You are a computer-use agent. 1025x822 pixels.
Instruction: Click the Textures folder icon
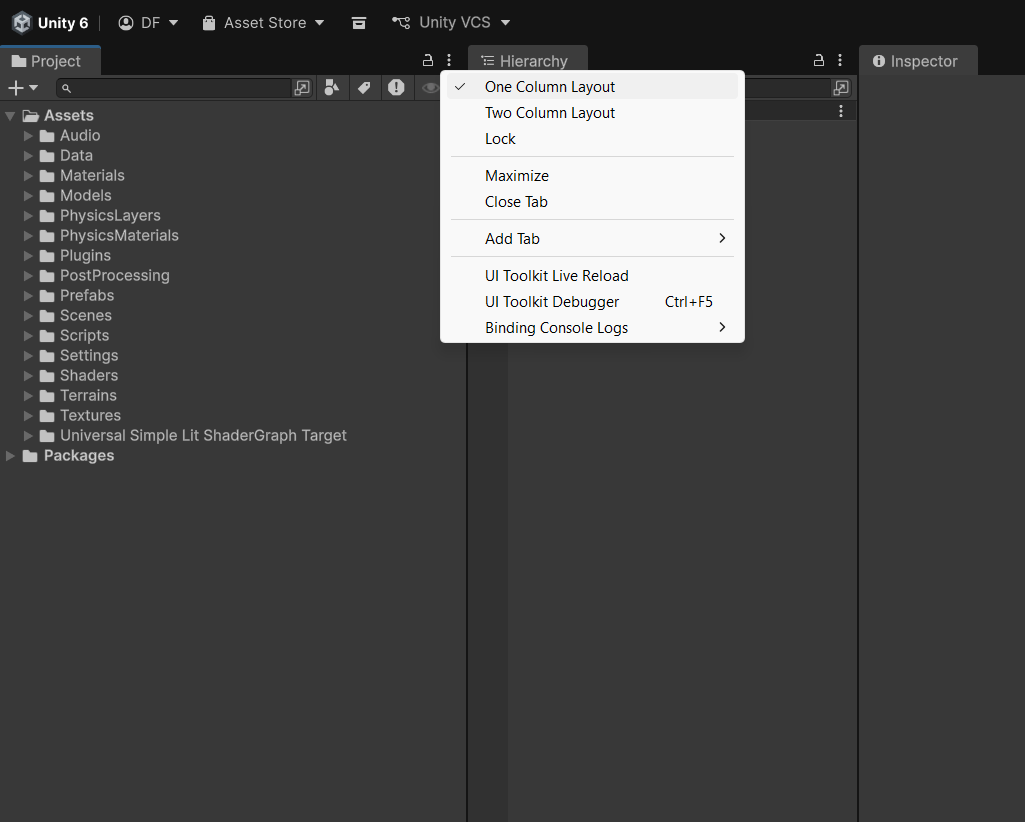(x=46, y=416)
